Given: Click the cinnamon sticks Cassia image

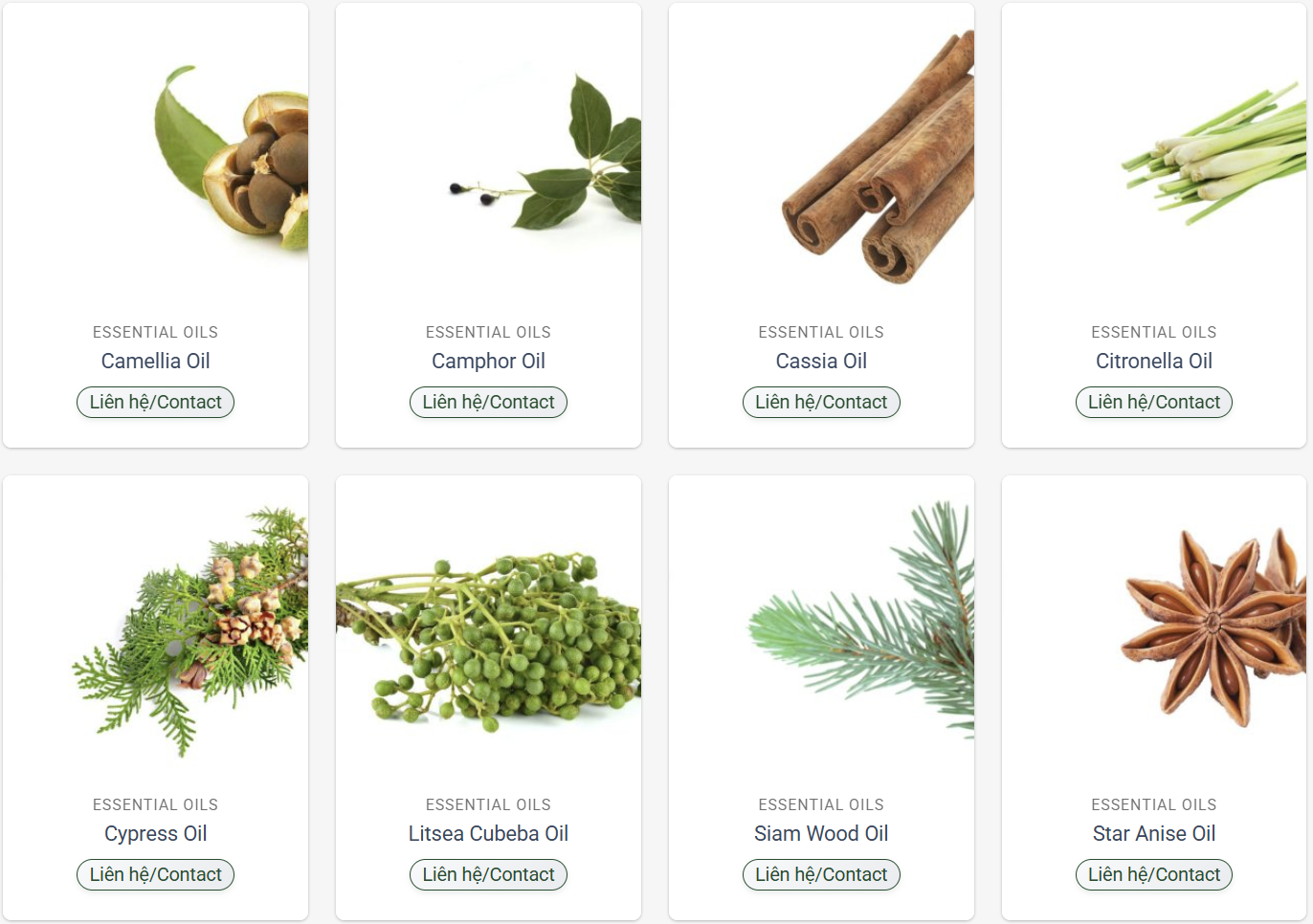Looking at the screenshot, I should coord(821,156).
